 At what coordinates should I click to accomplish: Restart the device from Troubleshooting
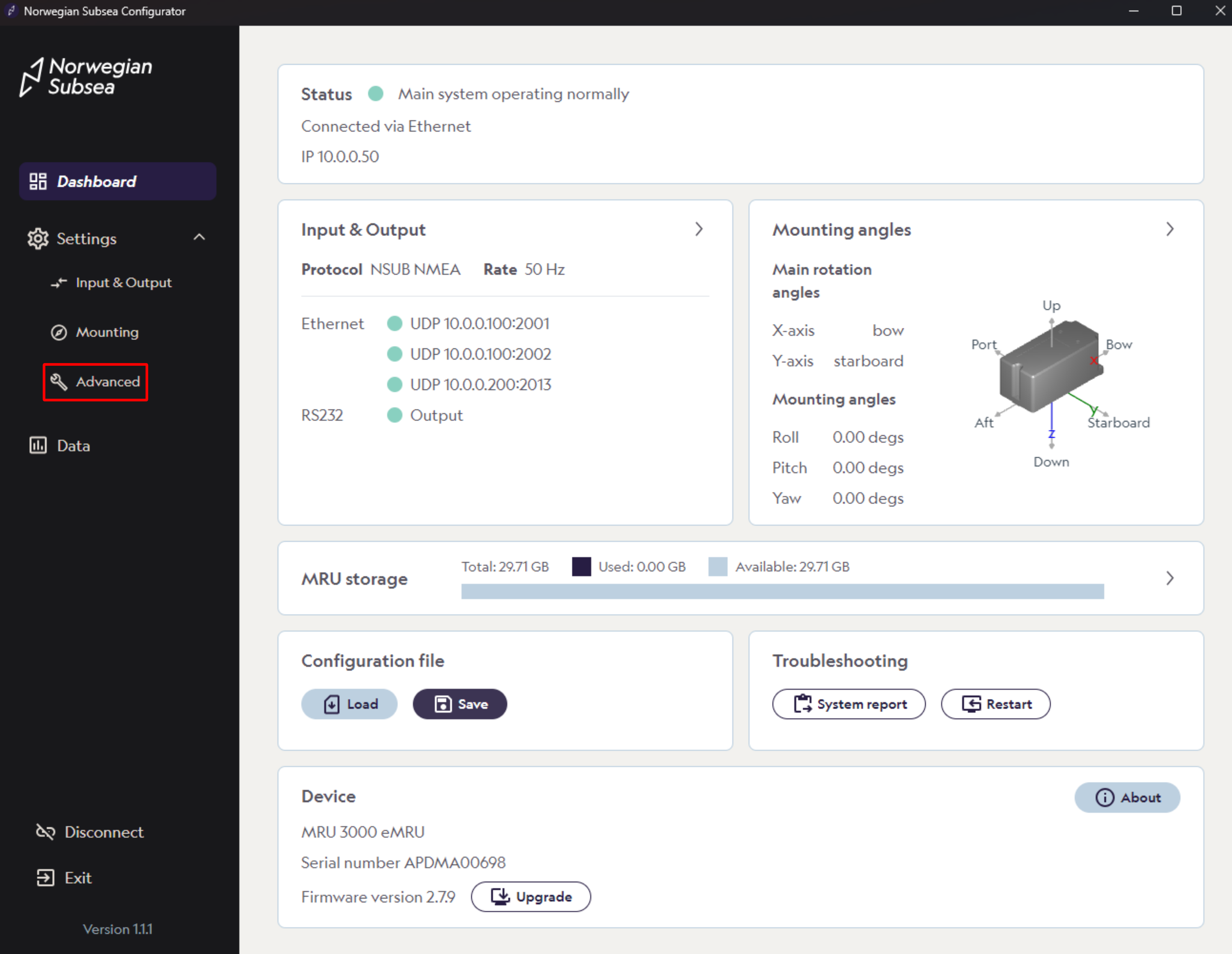coord(996,703)
